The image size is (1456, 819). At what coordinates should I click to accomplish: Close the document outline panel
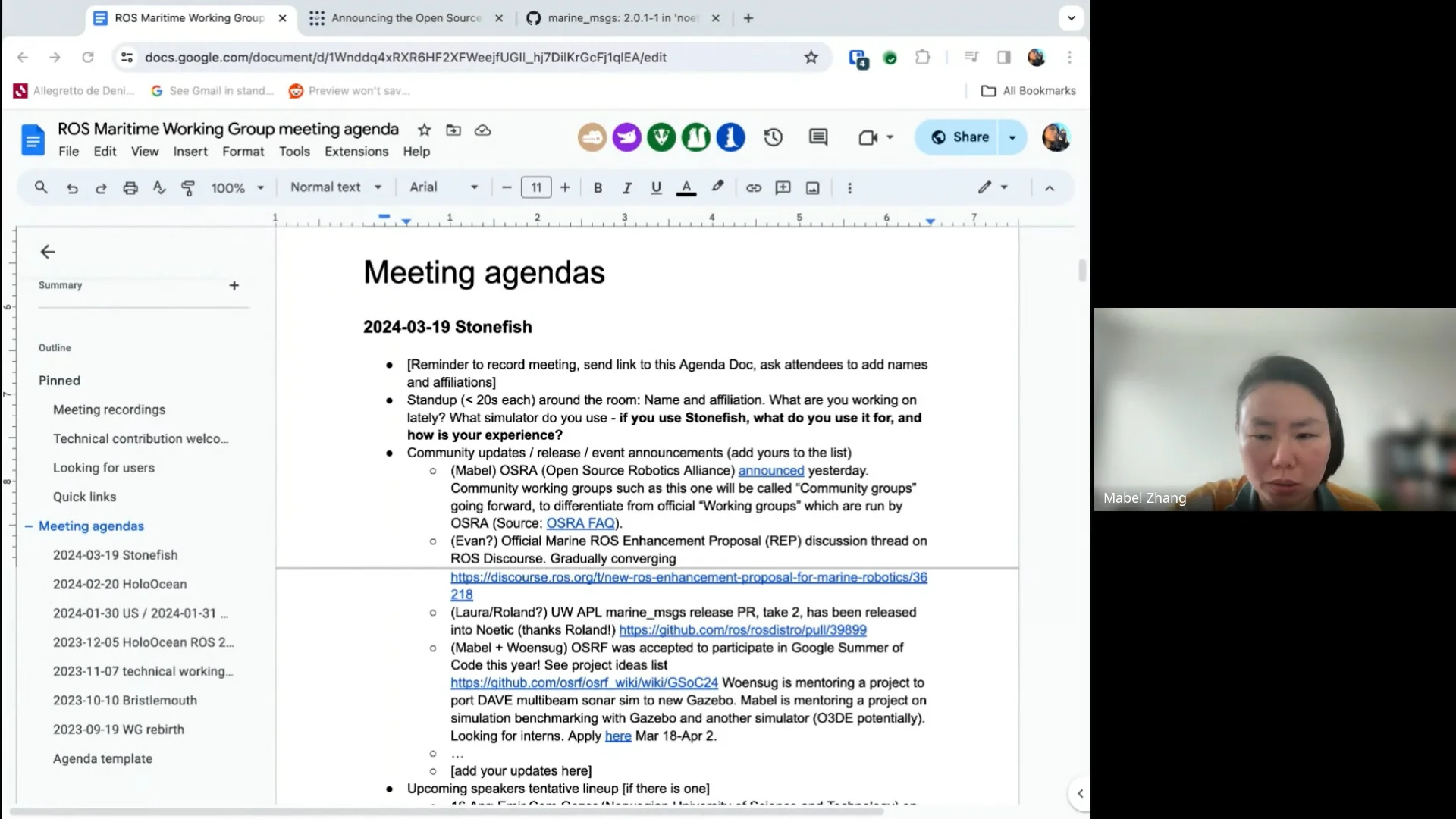[x=48, y=252]
